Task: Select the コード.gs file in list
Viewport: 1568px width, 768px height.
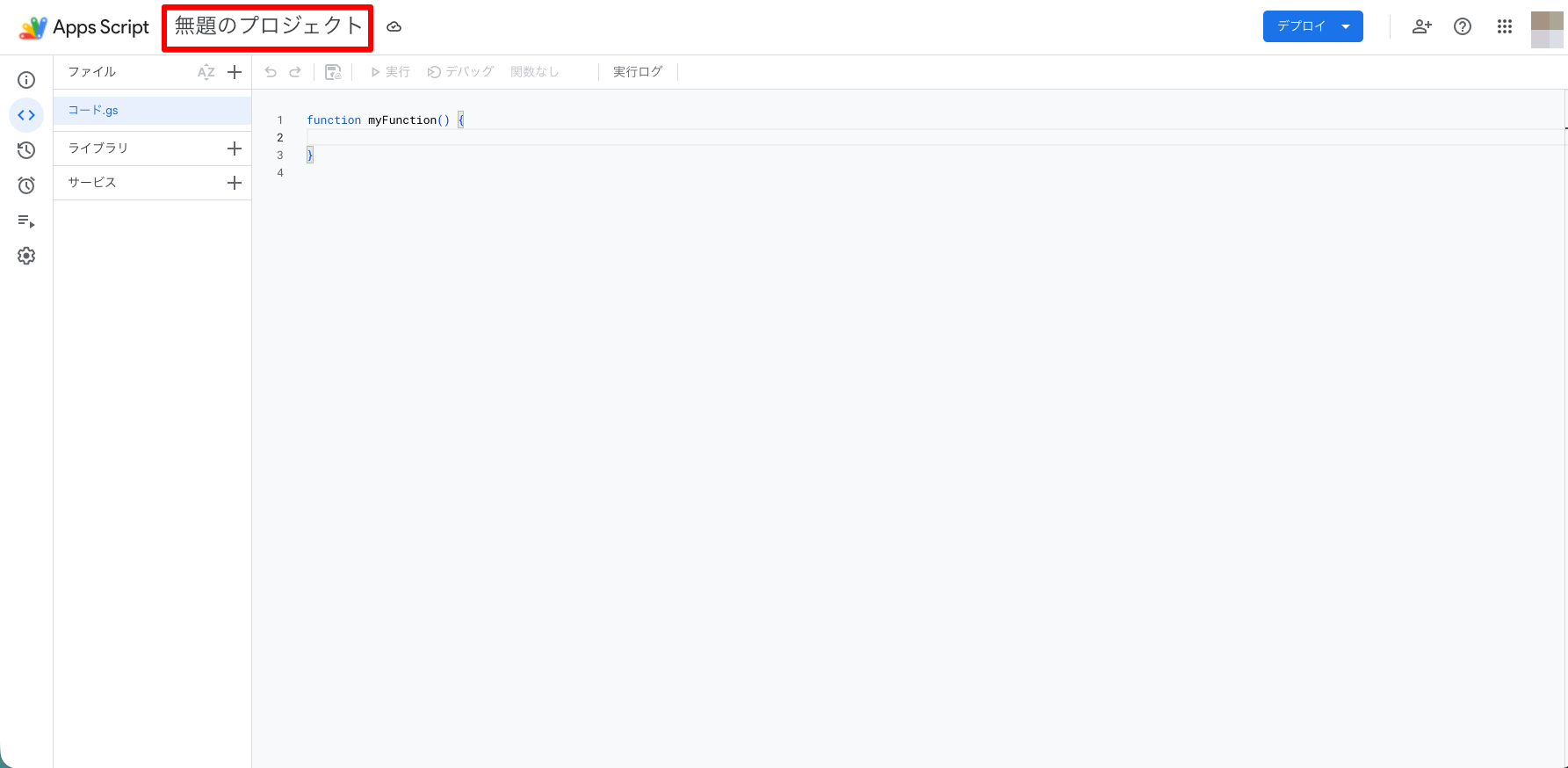Action: click(x=152, y=111)
